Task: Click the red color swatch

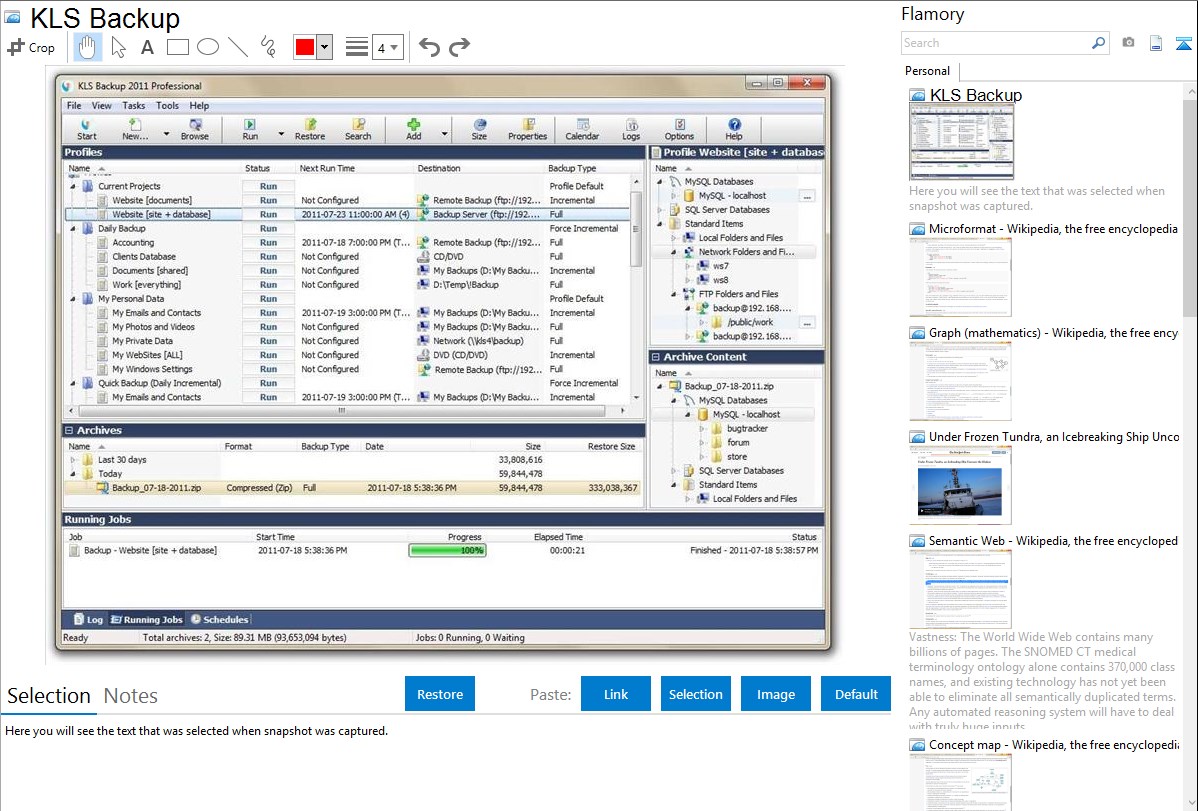Action: click(x=305, y=47)
